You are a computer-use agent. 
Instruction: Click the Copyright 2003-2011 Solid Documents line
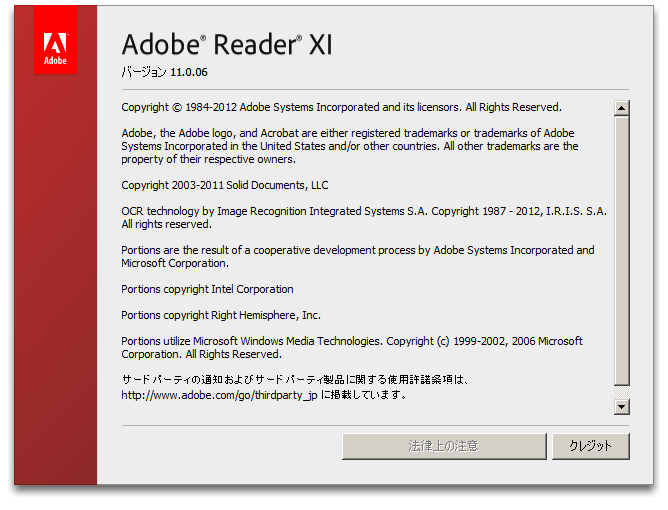[x=225, y=185]
